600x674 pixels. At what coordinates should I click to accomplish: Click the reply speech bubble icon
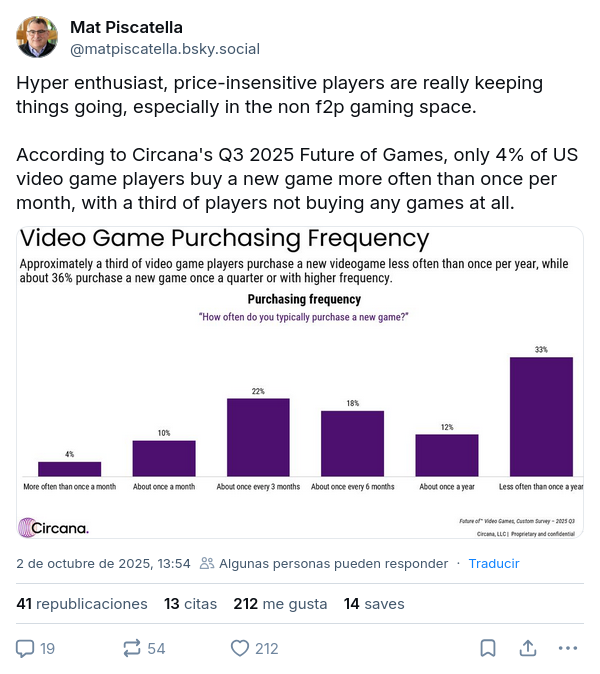coord(26,648)
